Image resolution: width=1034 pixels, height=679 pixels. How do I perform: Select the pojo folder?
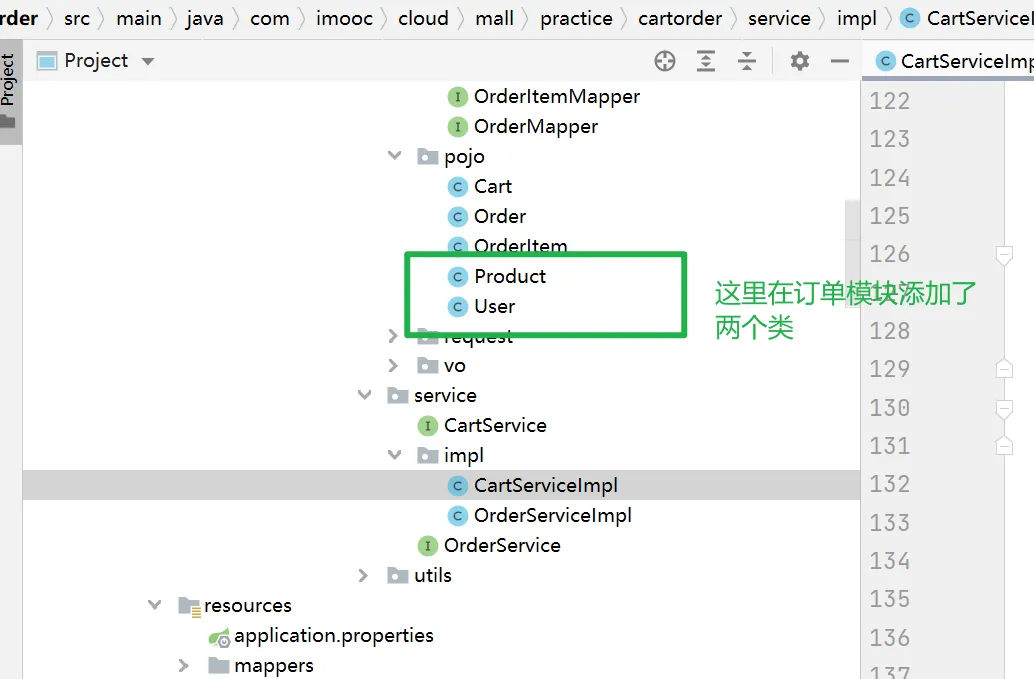(x=464, y=157)
